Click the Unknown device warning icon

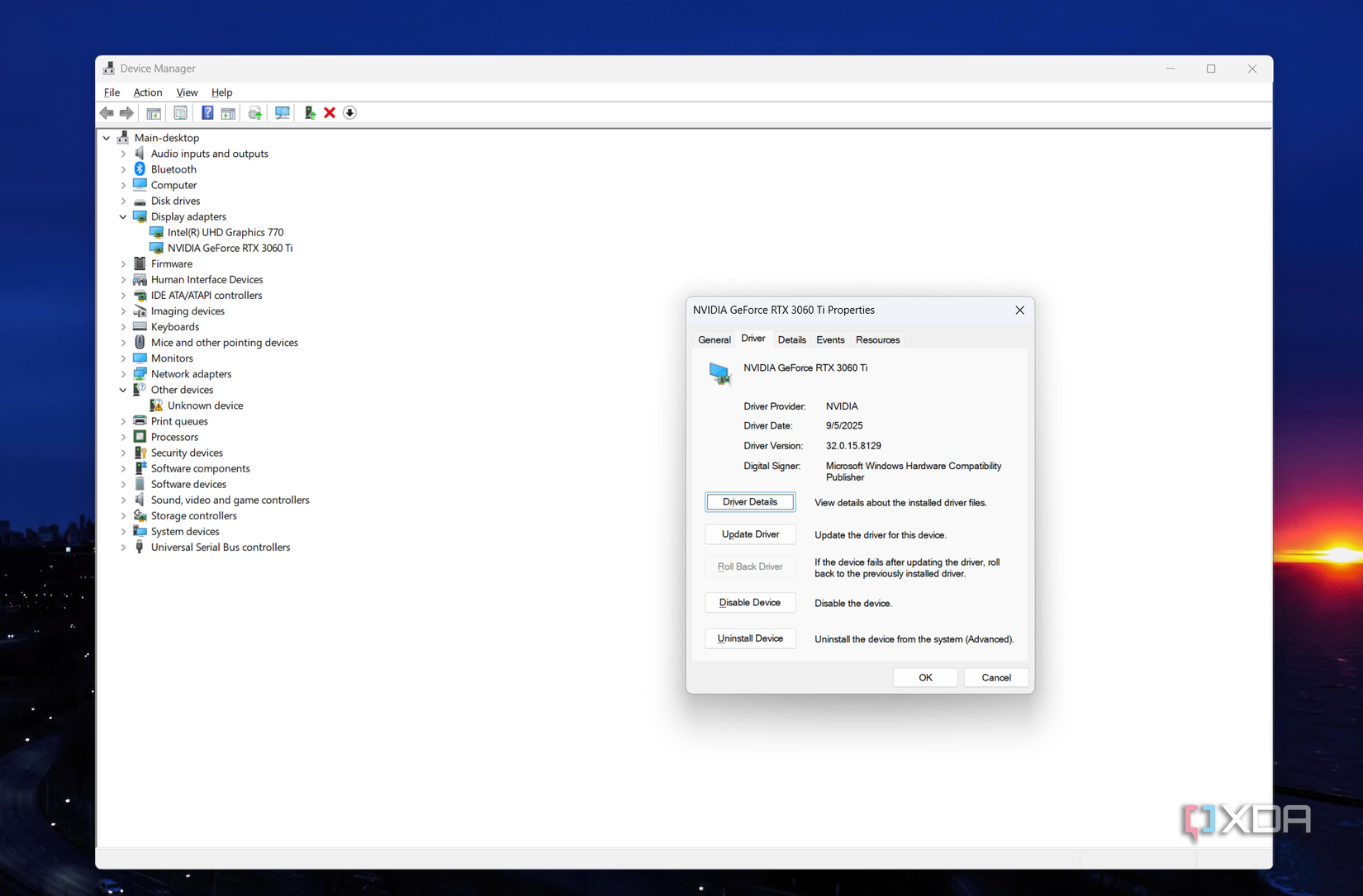156,405
